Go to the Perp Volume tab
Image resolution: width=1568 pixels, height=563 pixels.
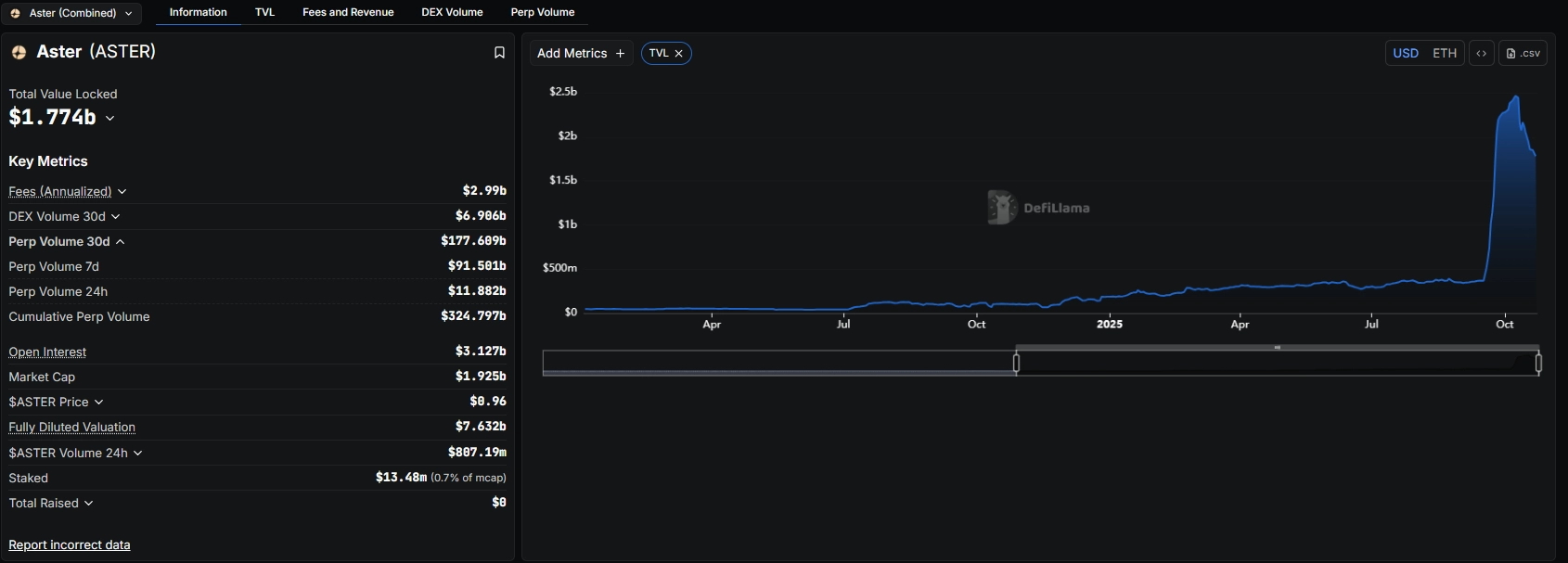tap(543, 12)
